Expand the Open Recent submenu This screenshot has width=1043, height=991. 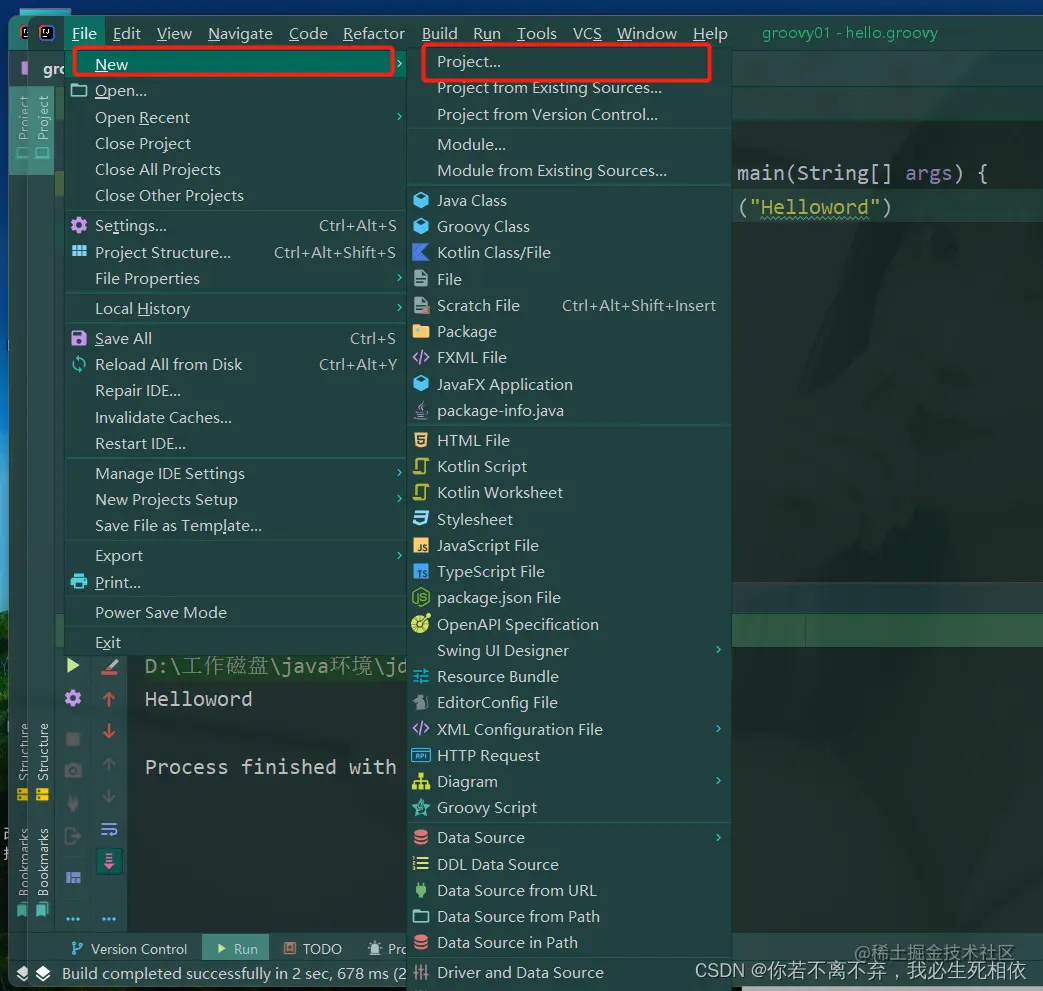pos(399,116)
